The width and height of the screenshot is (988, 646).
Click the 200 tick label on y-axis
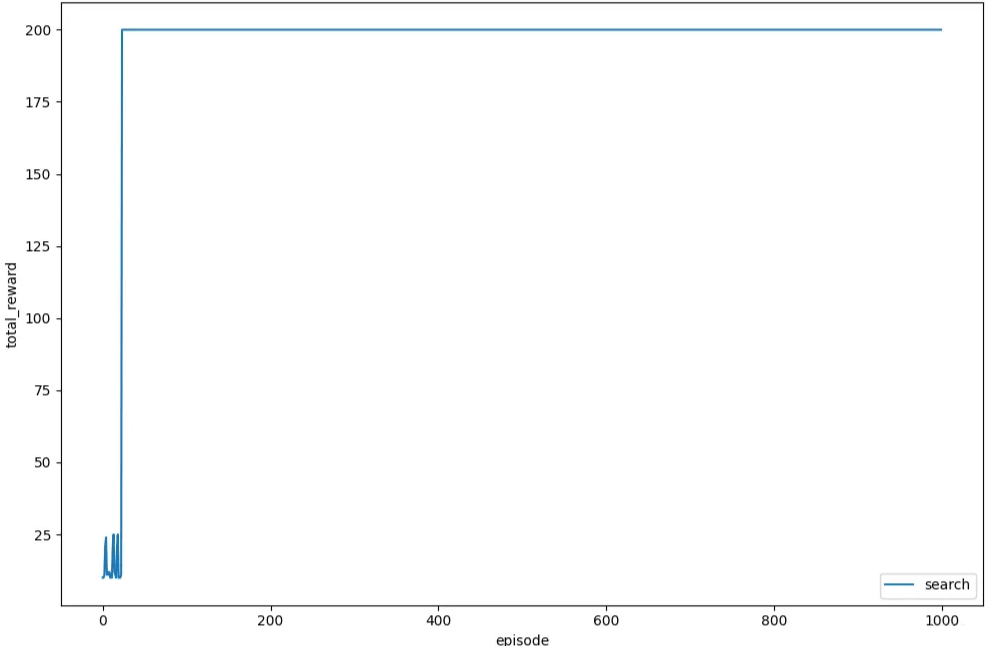coord(42,30)
